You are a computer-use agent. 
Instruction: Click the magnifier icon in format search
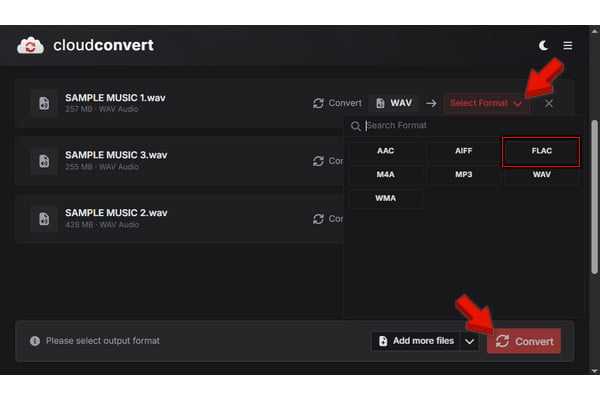click(355, 126)
